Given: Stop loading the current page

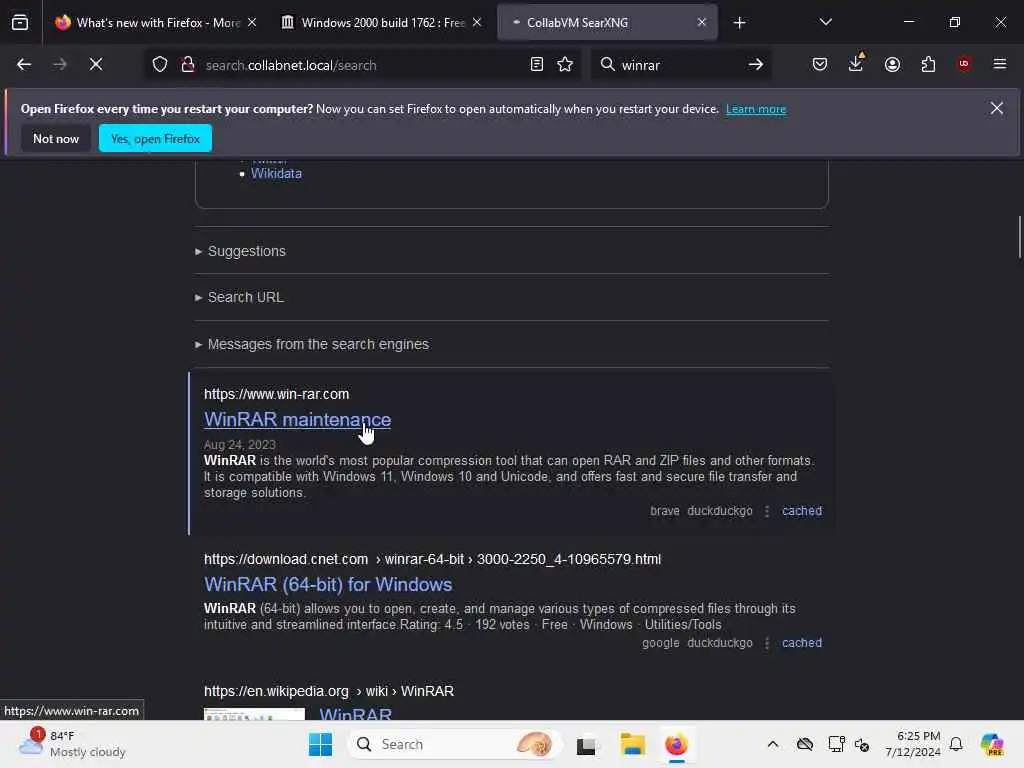Looking at the screenshot, I should [96, 64].
